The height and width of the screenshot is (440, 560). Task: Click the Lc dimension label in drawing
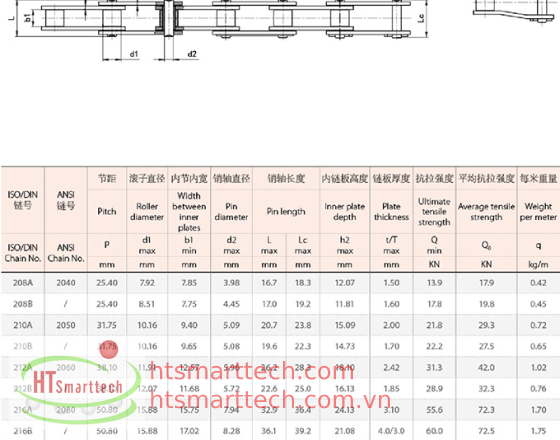421,18
